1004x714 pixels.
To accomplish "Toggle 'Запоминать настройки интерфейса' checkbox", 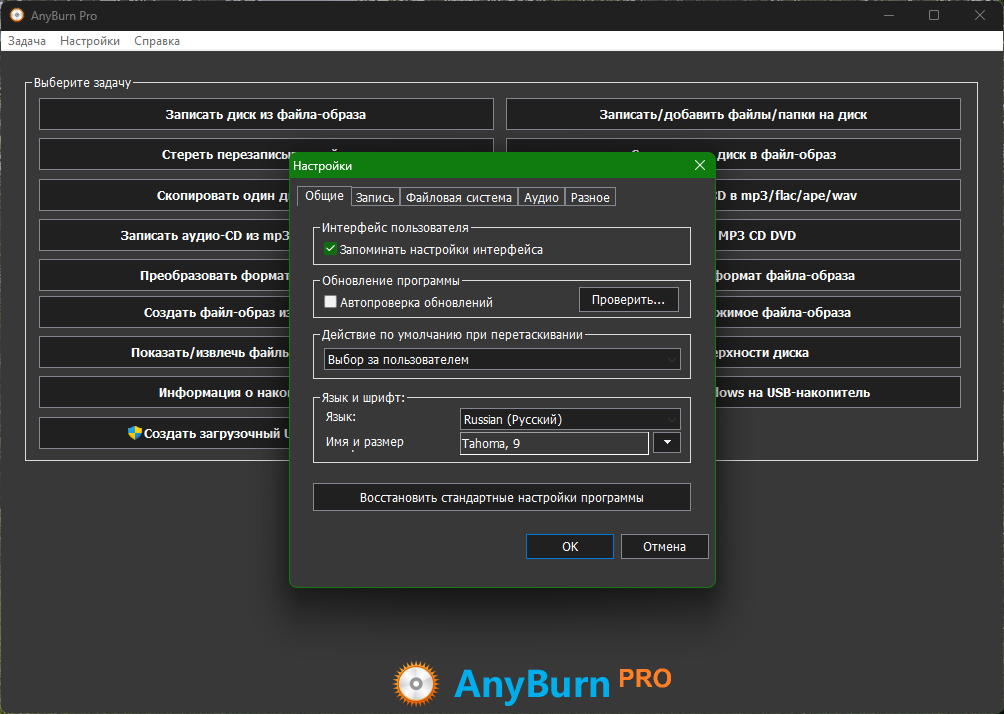I will [x=331, y=249].
